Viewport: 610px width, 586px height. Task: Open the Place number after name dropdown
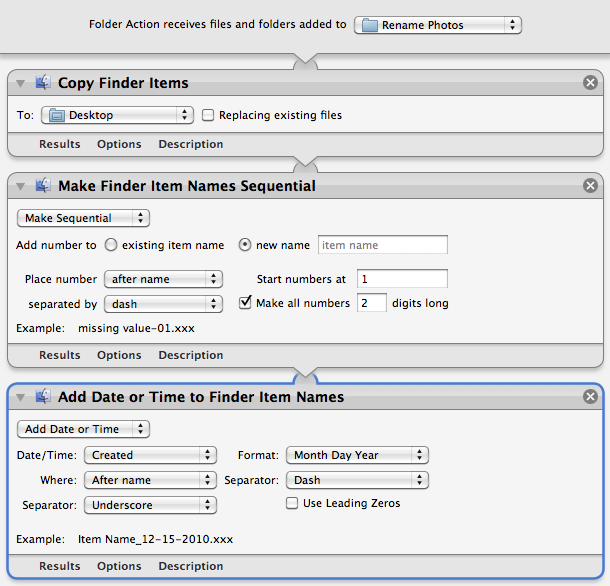coord(163,279)
